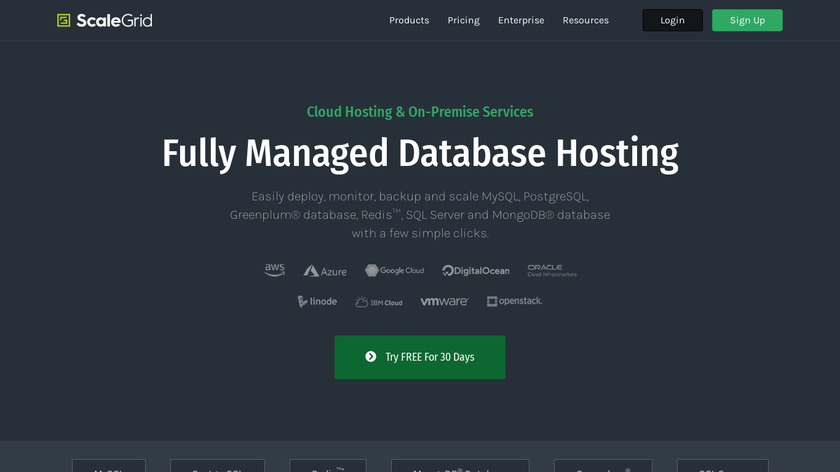Click the ScaleGrid logo
Image resolution: width=840 pixels, height=472 pixels.
(105, 20)
